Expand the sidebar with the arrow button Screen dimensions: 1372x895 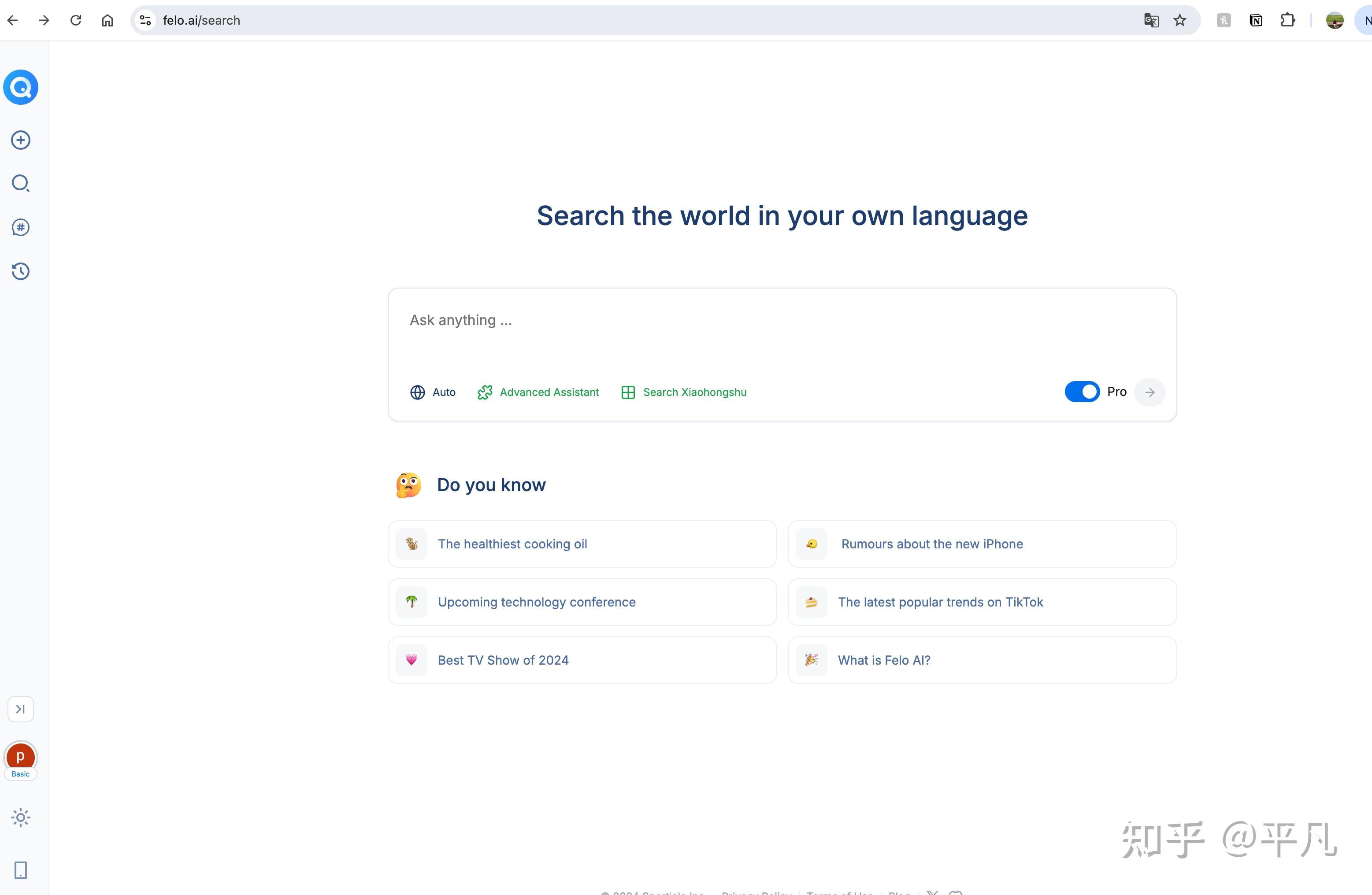click(21, 709)
